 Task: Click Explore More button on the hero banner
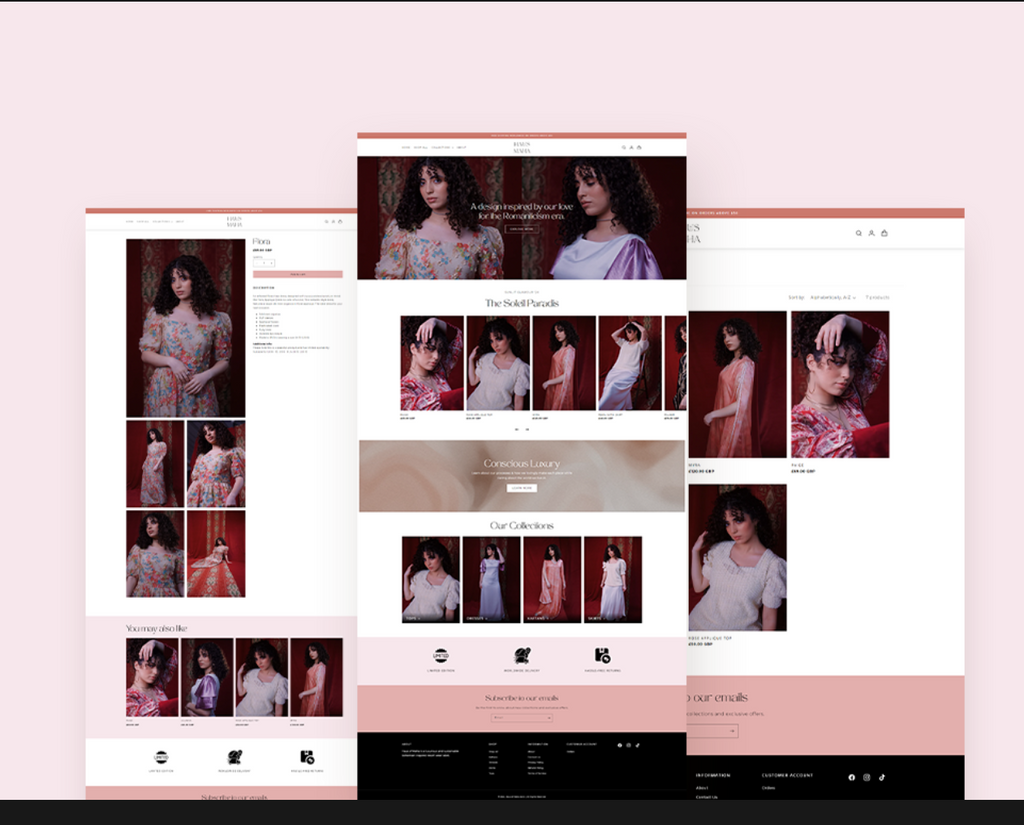(x=521, y=229)
